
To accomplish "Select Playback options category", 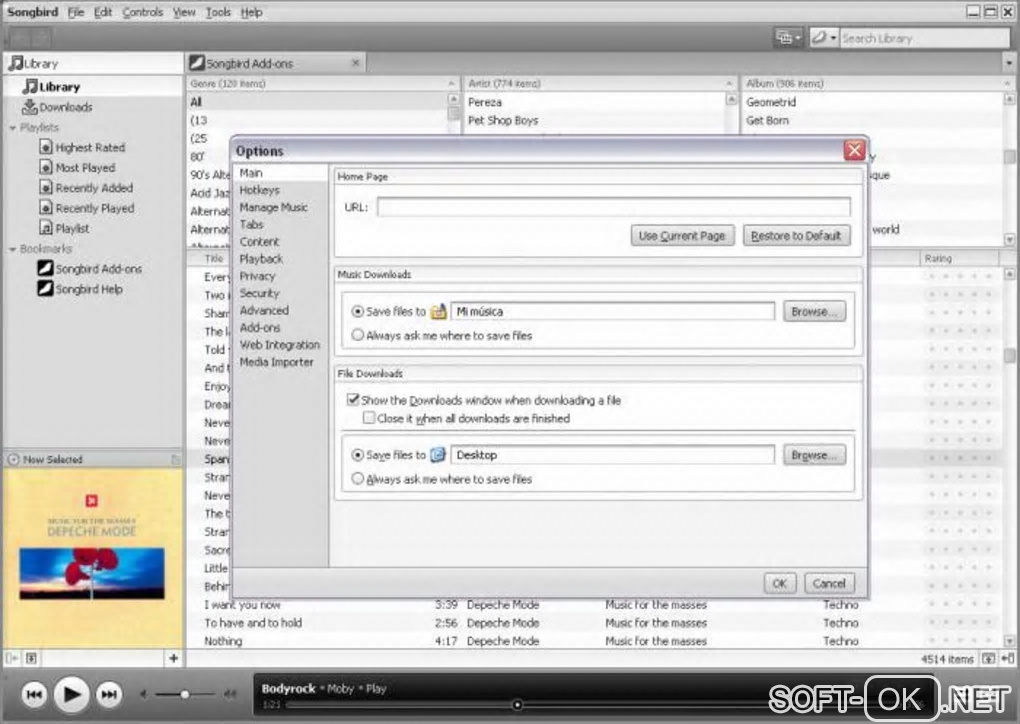I will tap(261, 259).
